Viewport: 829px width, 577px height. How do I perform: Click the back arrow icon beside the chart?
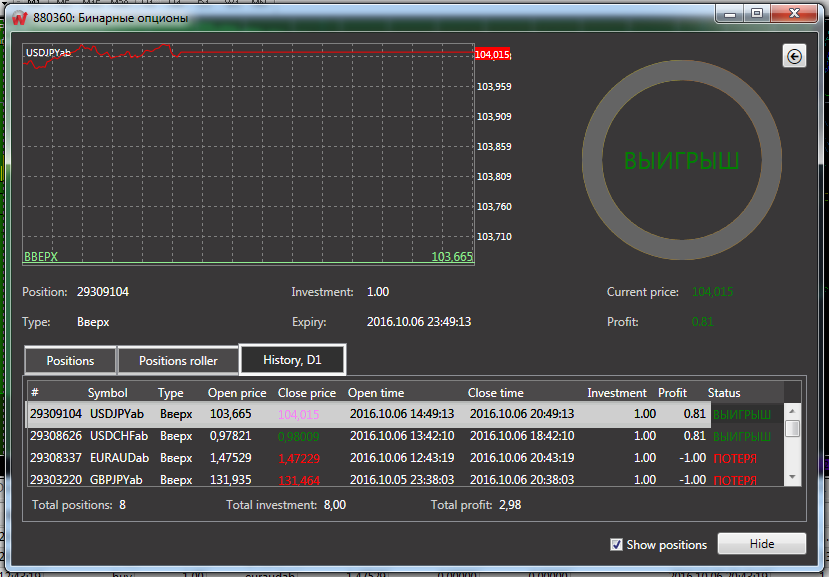pos(794,57)
